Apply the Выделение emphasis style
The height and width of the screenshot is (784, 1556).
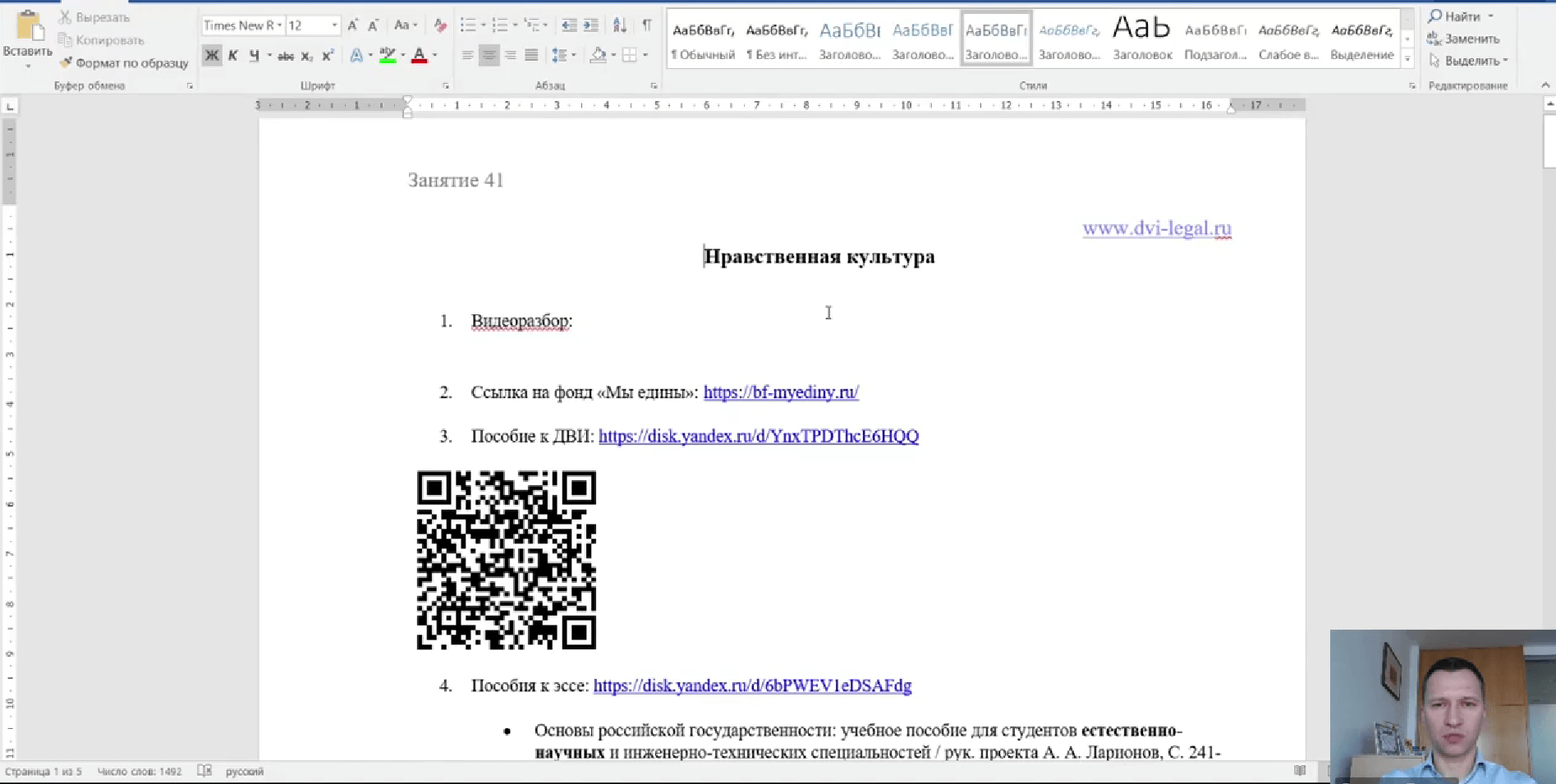pos(1362,40)
